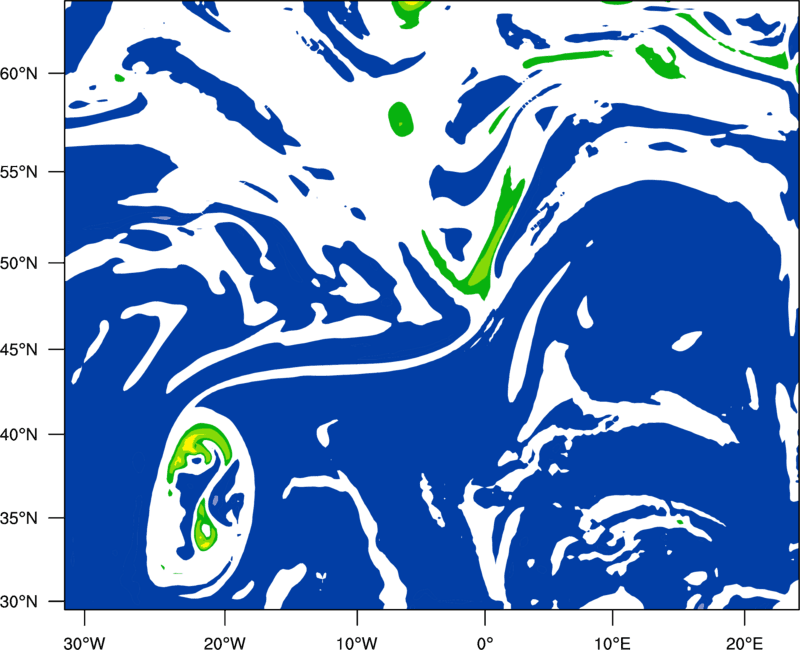
Task: Click the 30°W longitude axis label
Action: coord(85,643)
